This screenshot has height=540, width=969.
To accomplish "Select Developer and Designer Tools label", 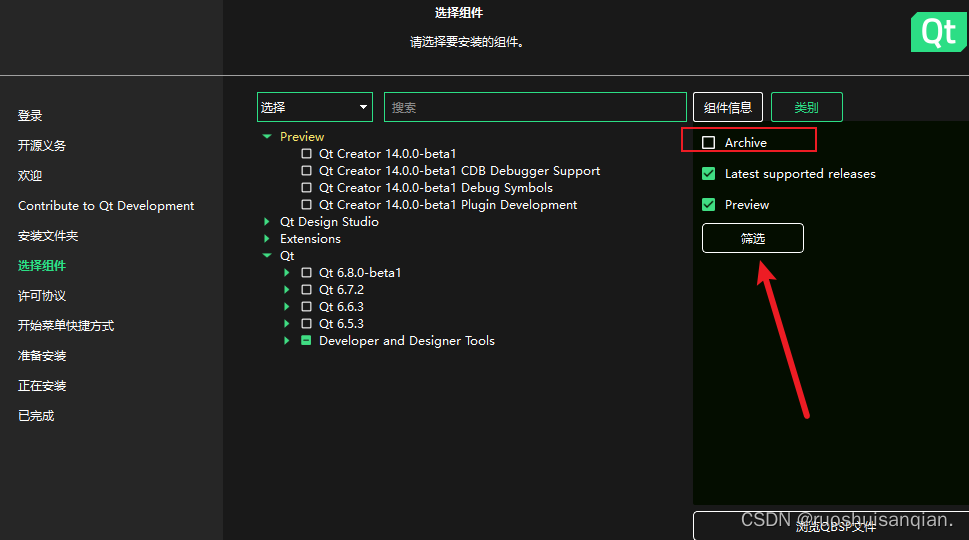I will 407,340.
